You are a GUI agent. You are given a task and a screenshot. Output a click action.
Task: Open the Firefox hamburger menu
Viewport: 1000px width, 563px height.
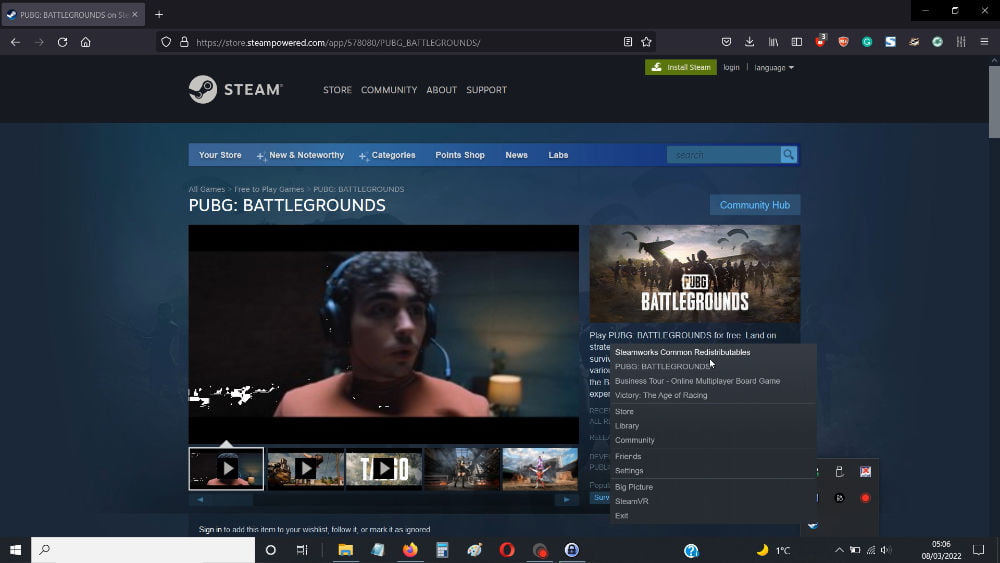[984, 42]
